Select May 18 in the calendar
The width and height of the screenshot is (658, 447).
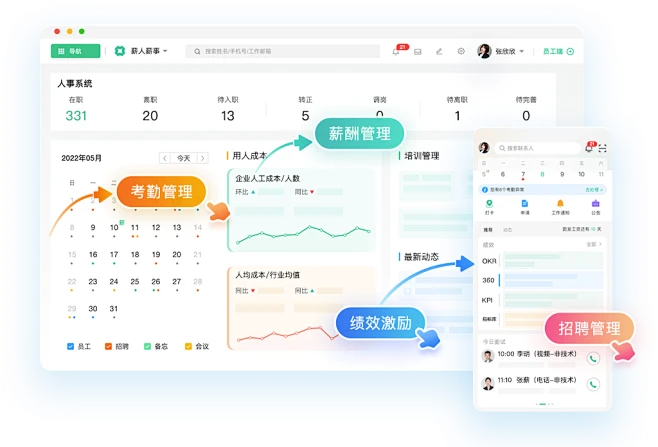(135, 255)
